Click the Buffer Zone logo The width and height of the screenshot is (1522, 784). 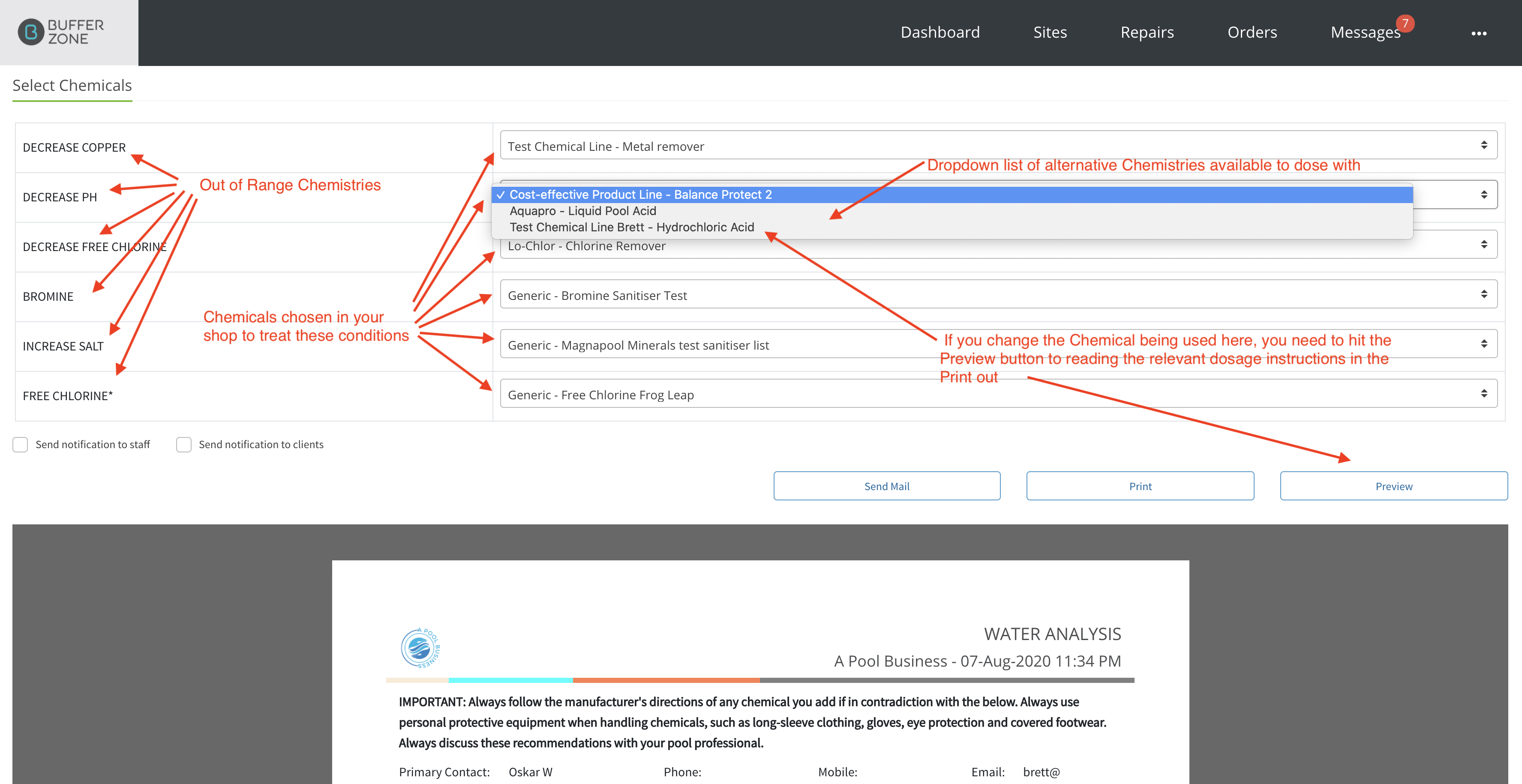tap(61, 32)
